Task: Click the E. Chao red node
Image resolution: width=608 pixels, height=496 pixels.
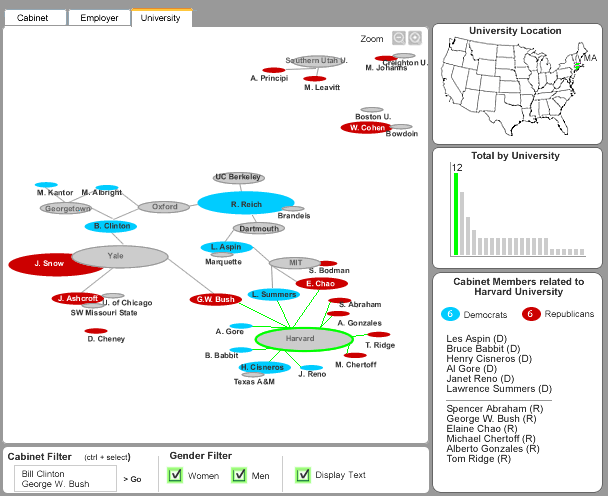Action: (321, 283)
